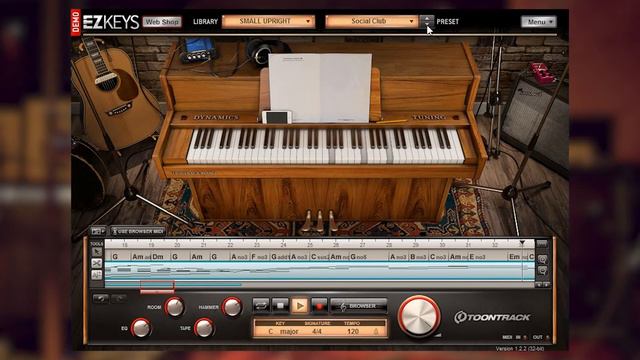Select the C sus chord block
Viewport: 640px width, 360px height.
(x=319, y=256)
